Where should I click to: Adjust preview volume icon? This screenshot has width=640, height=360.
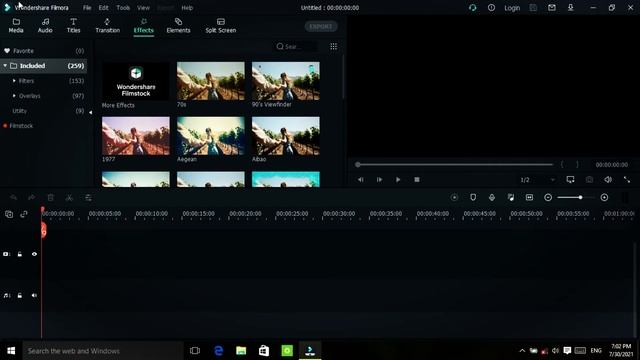tap(608, 180)
